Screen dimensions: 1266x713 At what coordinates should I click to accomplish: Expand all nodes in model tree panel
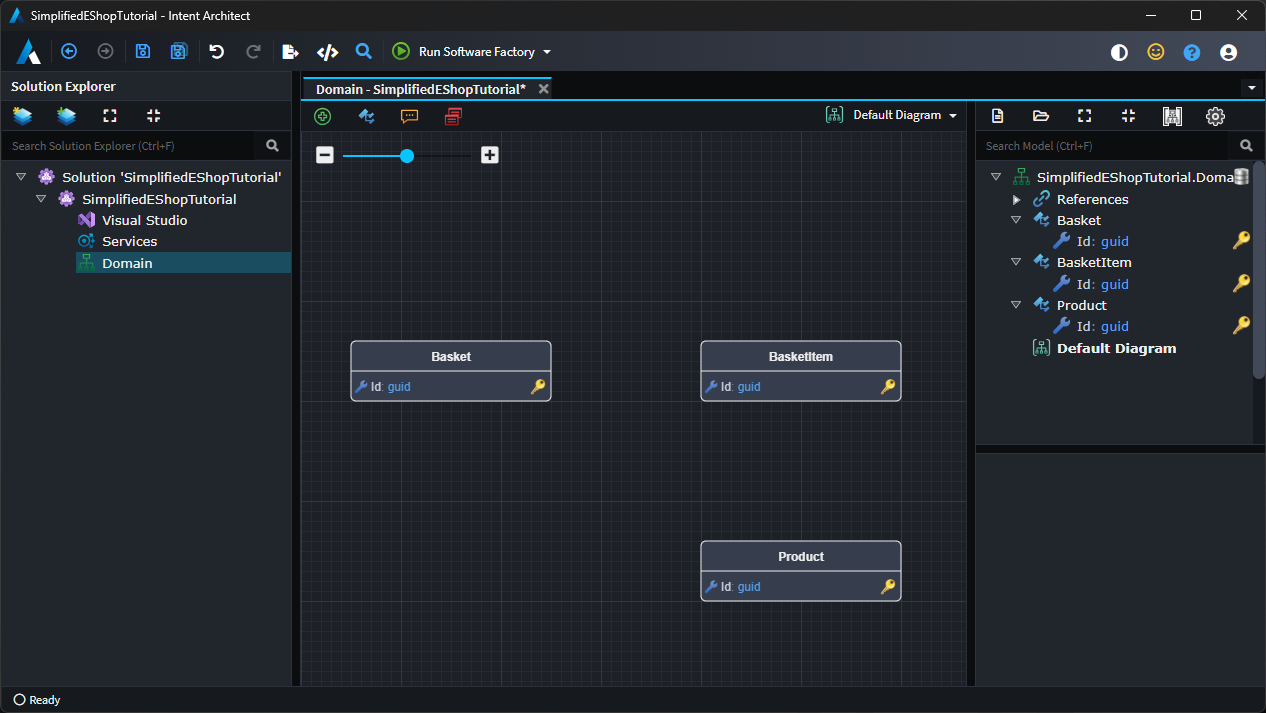click(1084, 116)
